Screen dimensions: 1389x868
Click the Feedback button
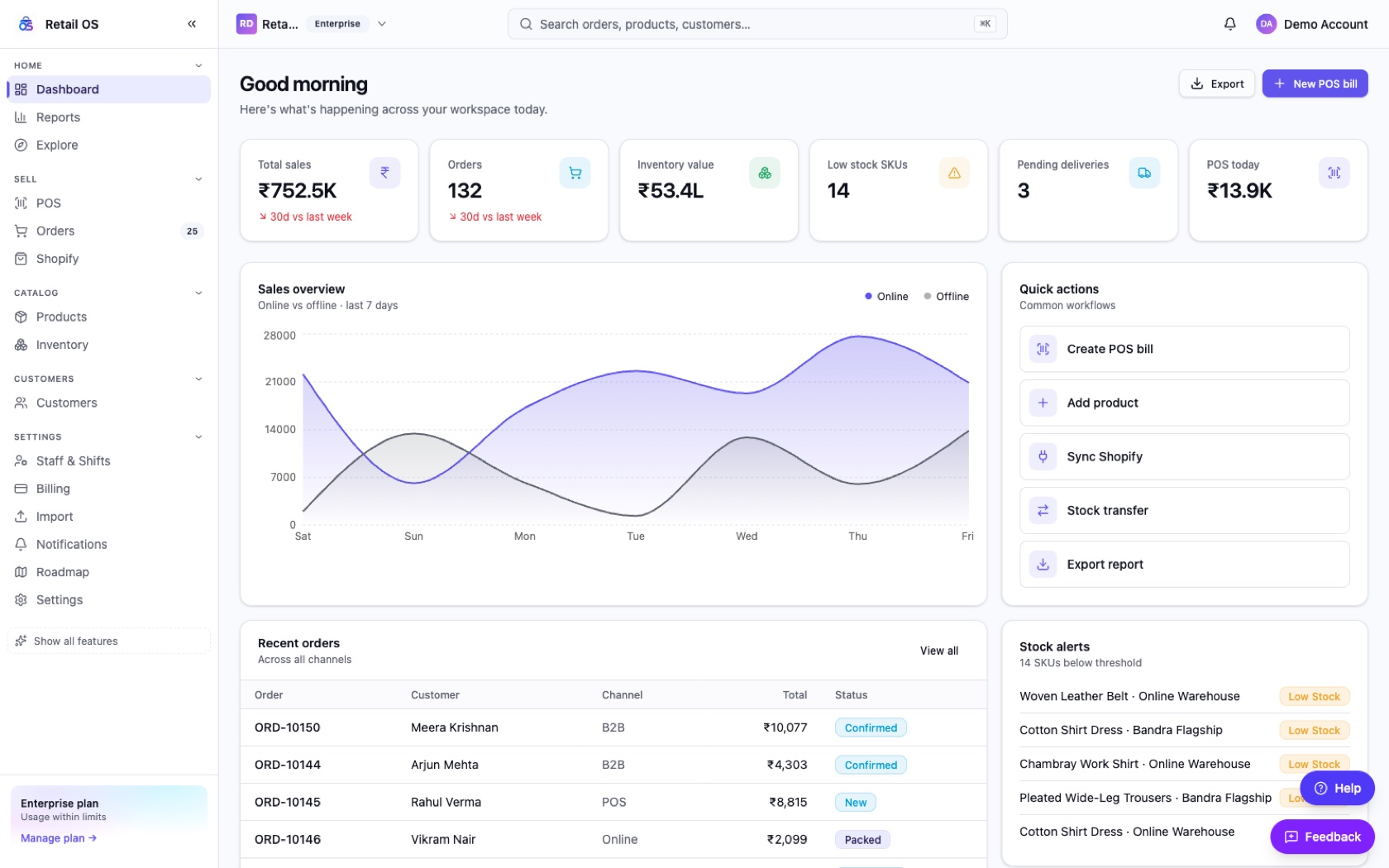click(x=1322, y=837)
